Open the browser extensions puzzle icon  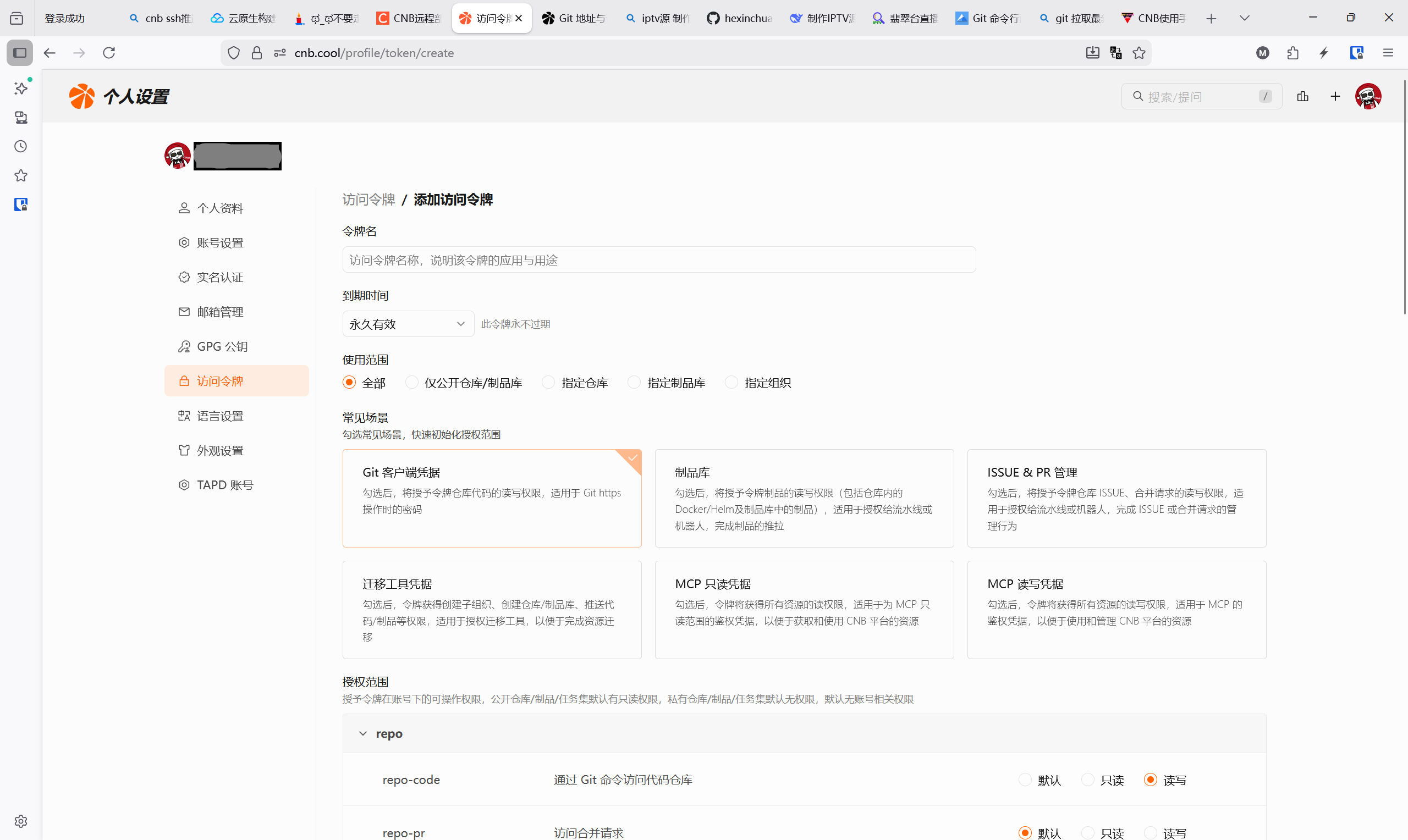coord(1293,53)
